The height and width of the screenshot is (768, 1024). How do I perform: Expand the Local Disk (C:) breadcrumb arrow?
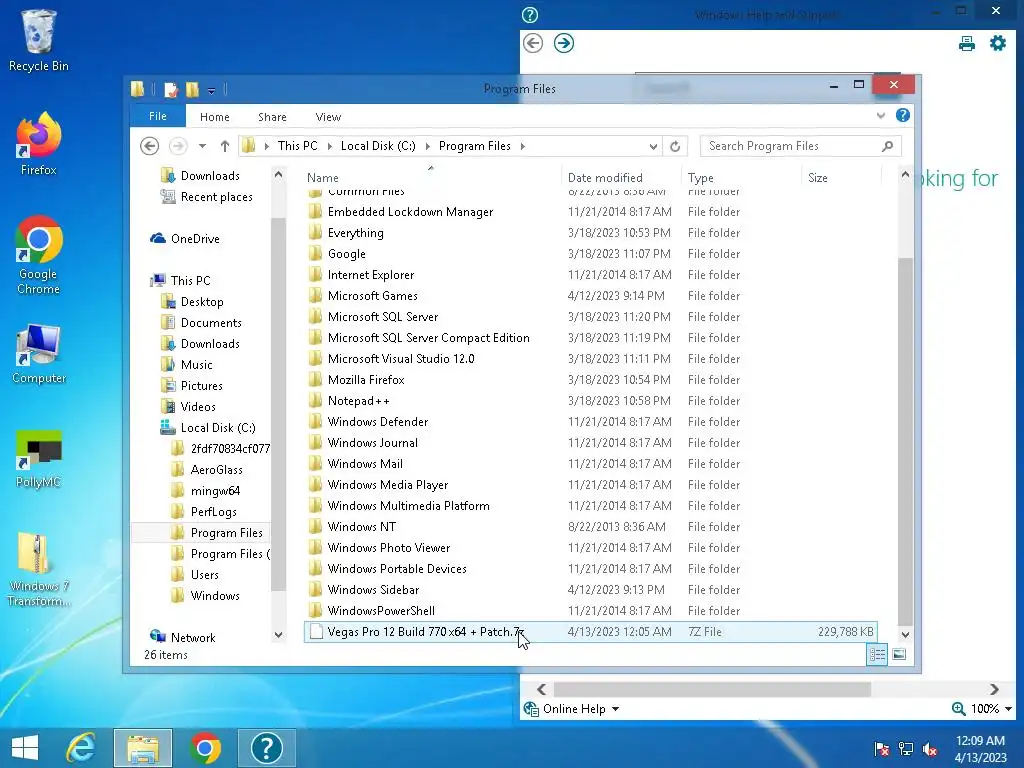(428, 146)
